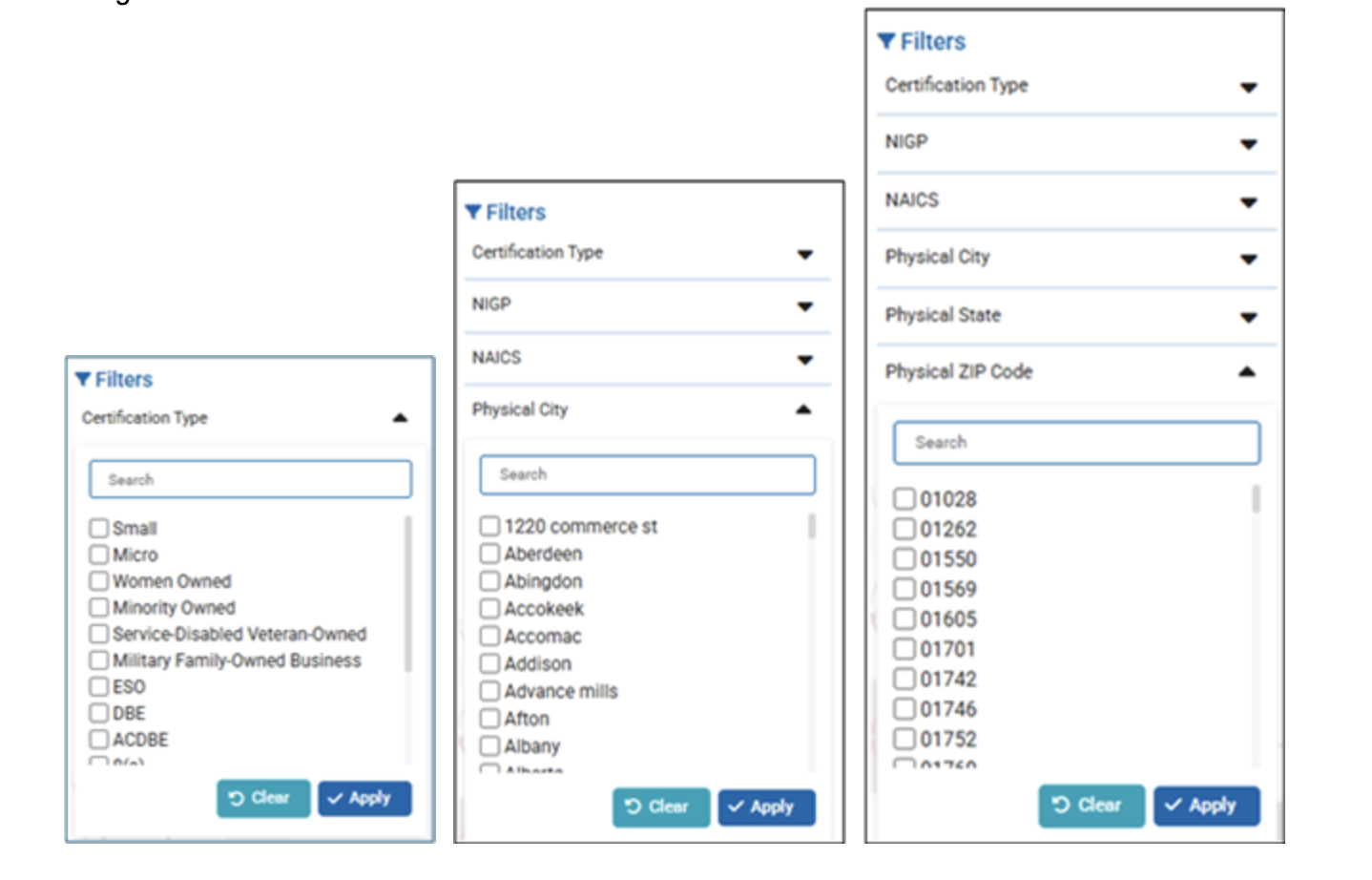Screen dimensions: 1372x880
Task: Check the Micro certification checkbox
Action: point(98,555)
